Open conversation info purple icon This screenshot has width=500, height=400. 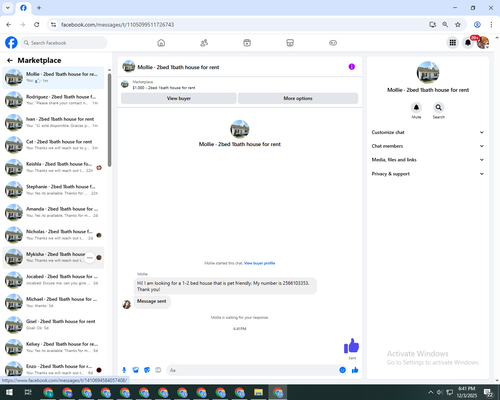coord(352,67)
